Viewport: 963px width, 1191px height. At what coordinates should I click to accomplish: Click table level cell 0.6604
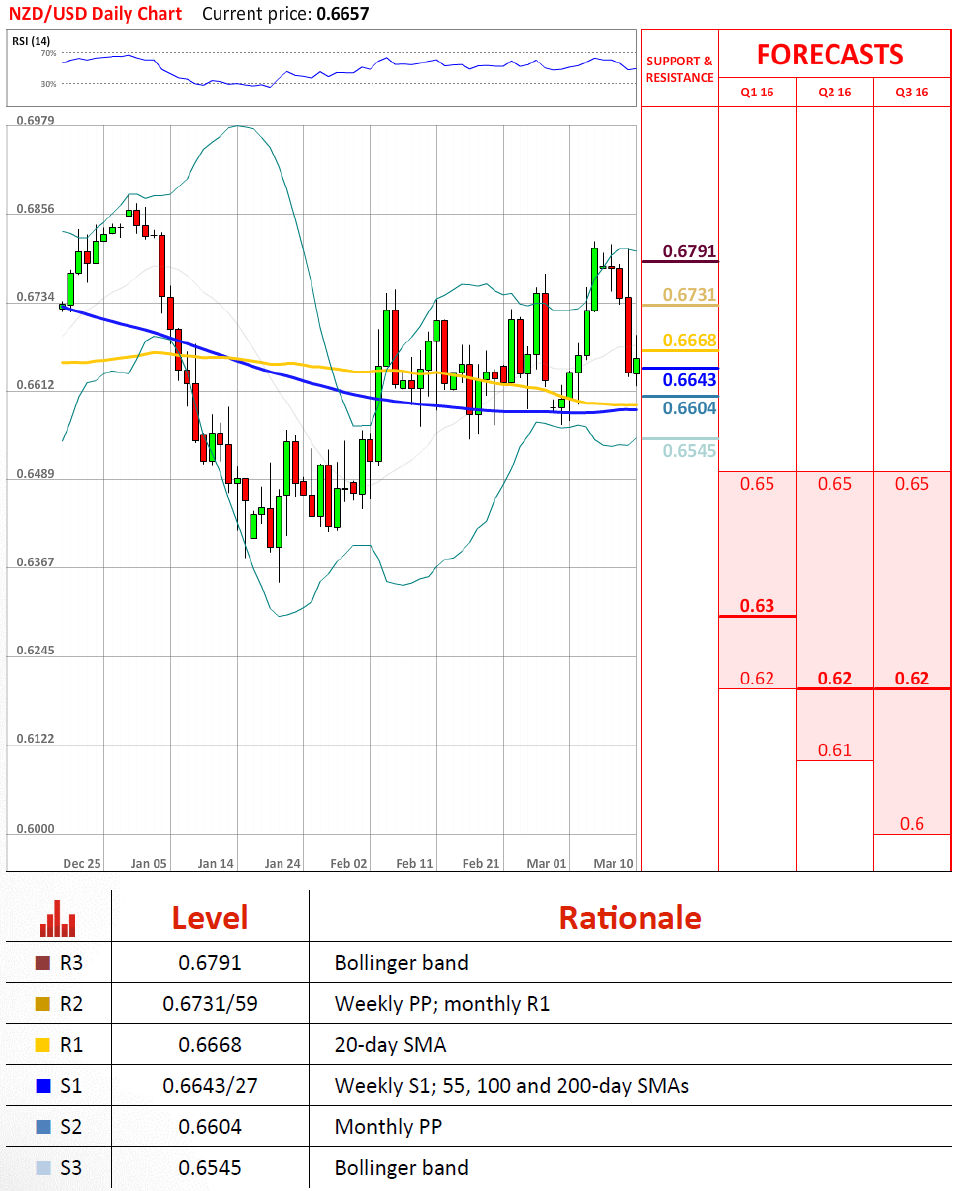click(x=210, y=1126)
